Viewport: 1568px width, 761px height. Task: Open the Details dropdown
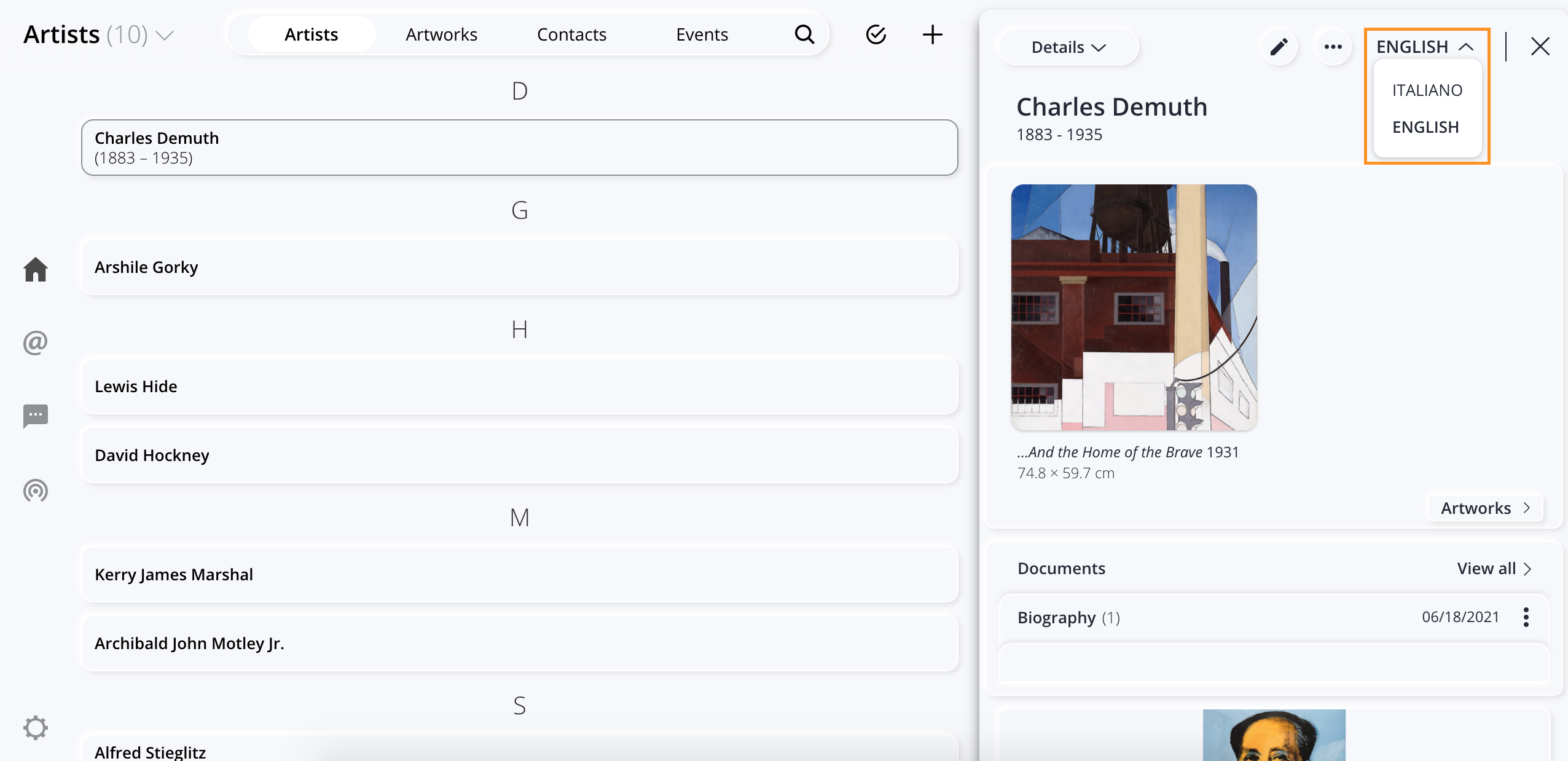[x=1068, y=47]
